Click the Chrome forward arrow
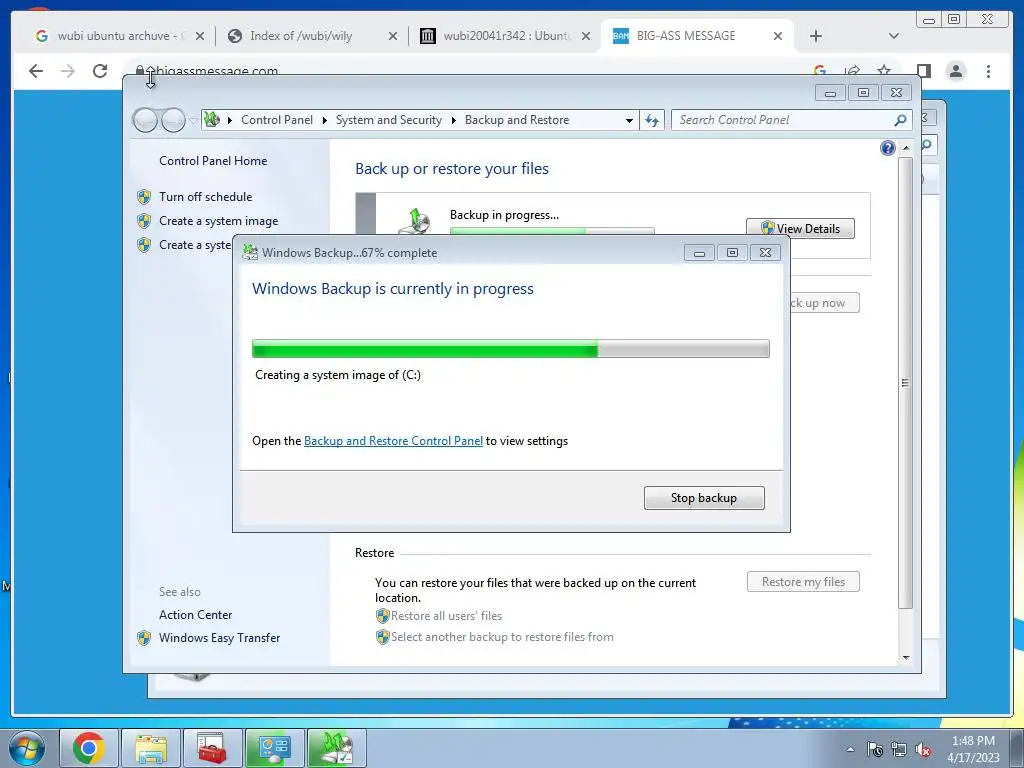Viewport: 1024px width, 768px height. point(68,71)
